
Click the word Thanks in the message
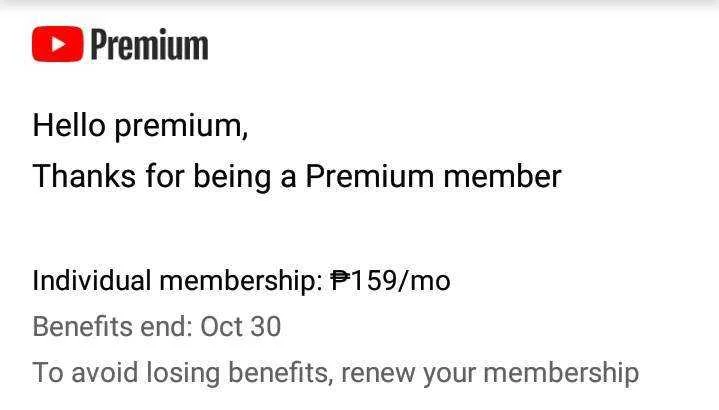point(84,176)
